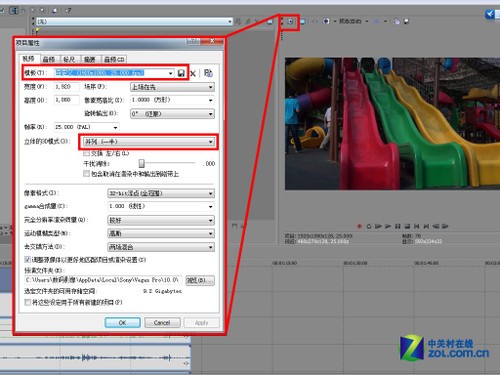
Task: Click the red Record button under preview
Action: coord(359,226)
